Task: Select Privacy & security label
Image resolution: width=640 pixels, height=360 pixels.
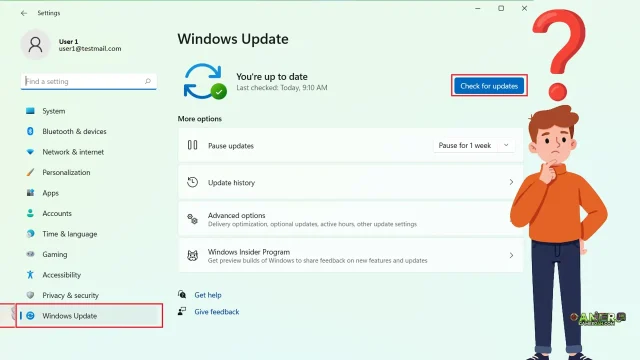Action: (71, 295)
